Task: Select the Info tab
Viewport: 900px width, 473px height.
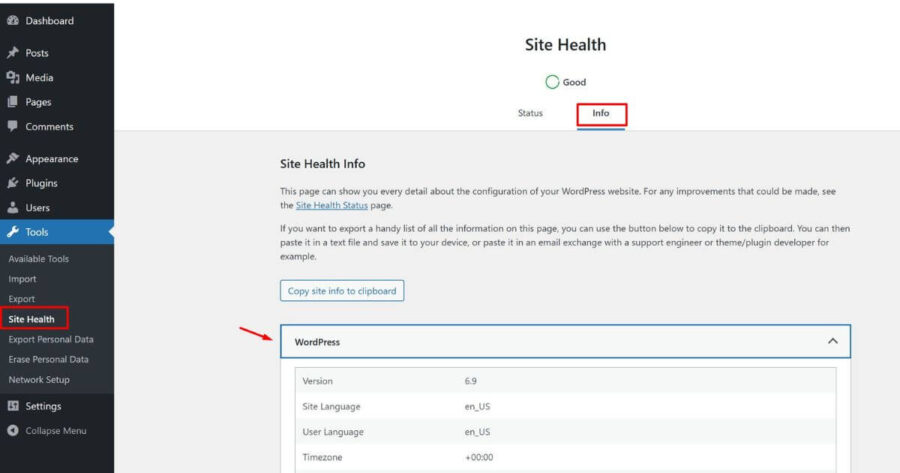Action: click(601, 113)
